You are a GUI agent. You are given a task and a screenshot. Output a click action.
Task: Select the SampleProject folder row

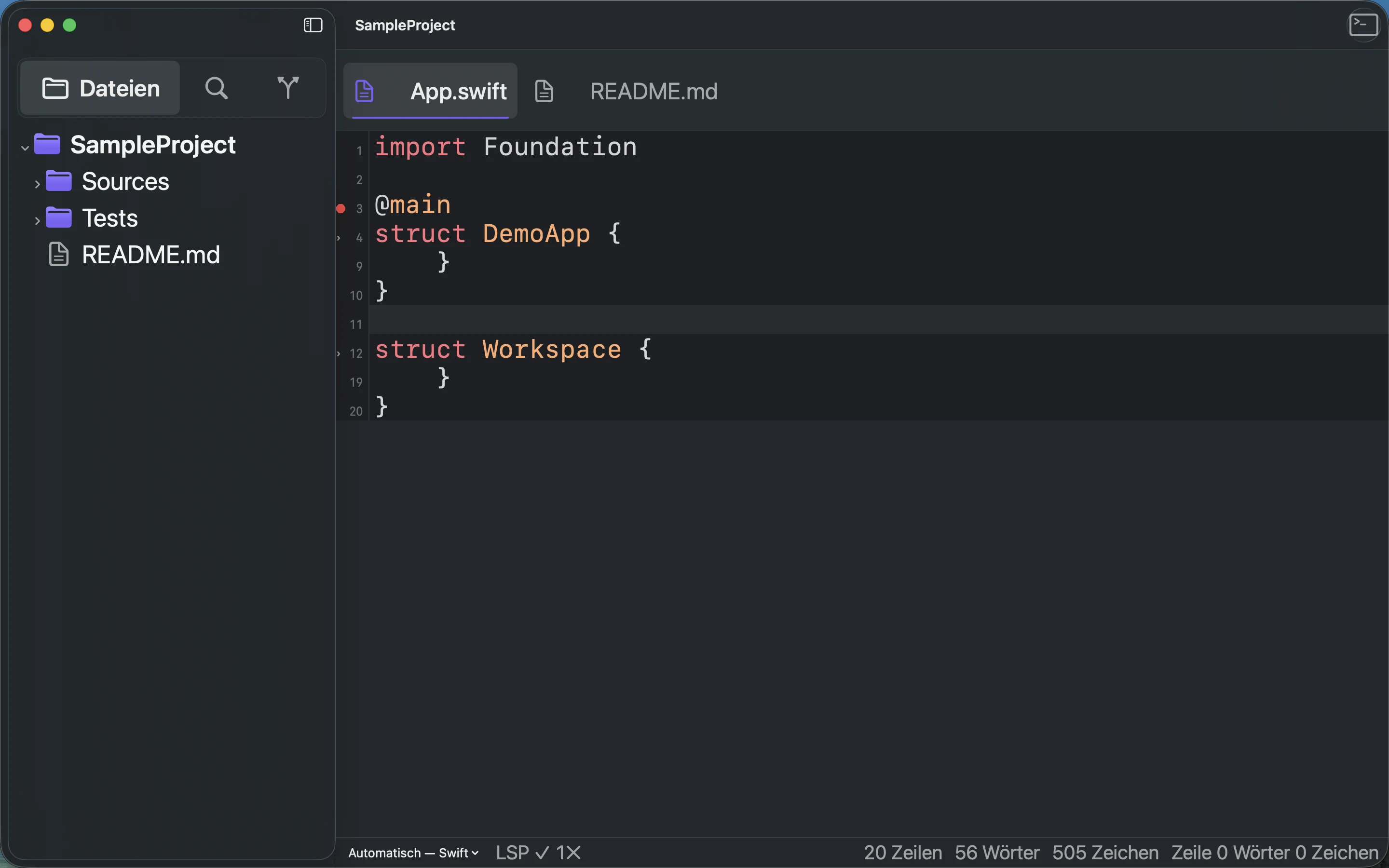(x=171, y=145)
